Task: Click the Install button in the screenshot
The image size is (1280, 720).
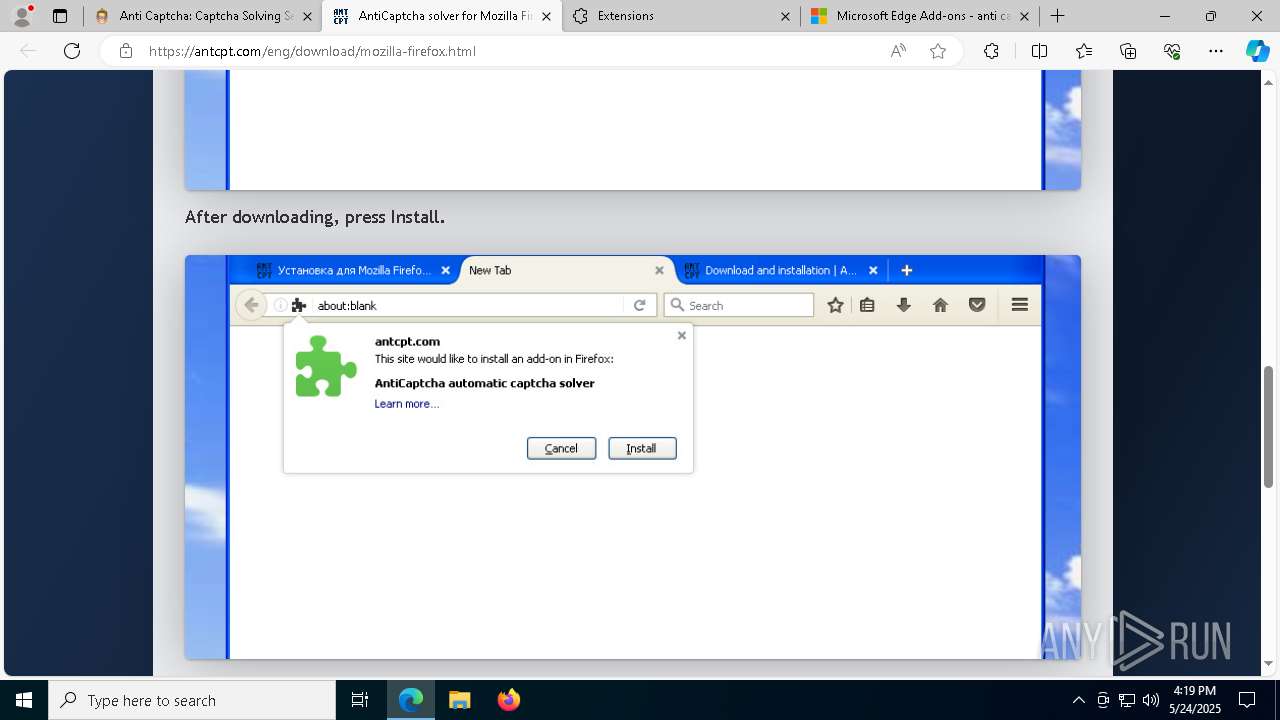Action: (x=642, y=448)
